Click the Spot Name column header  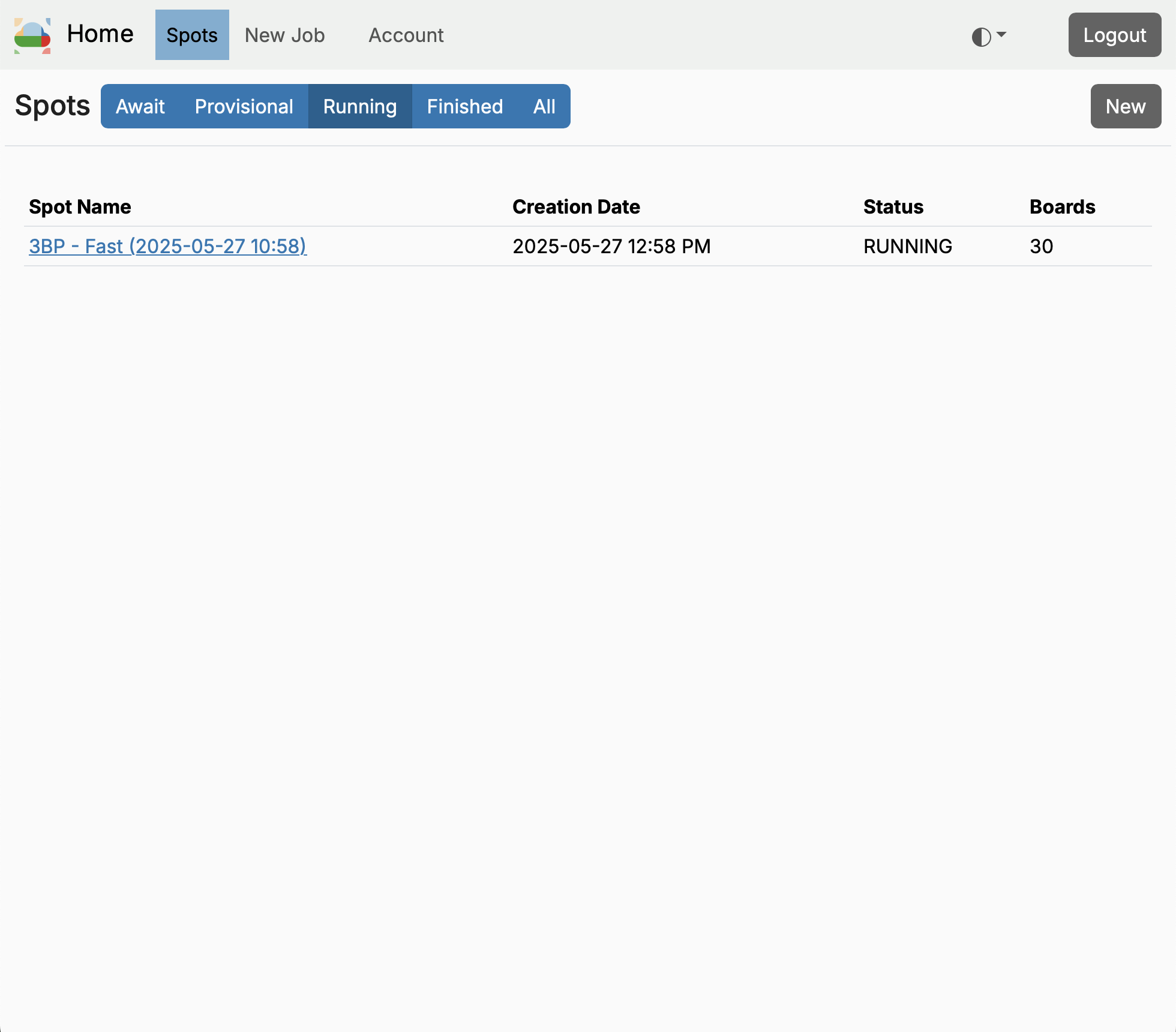point(80,207)
